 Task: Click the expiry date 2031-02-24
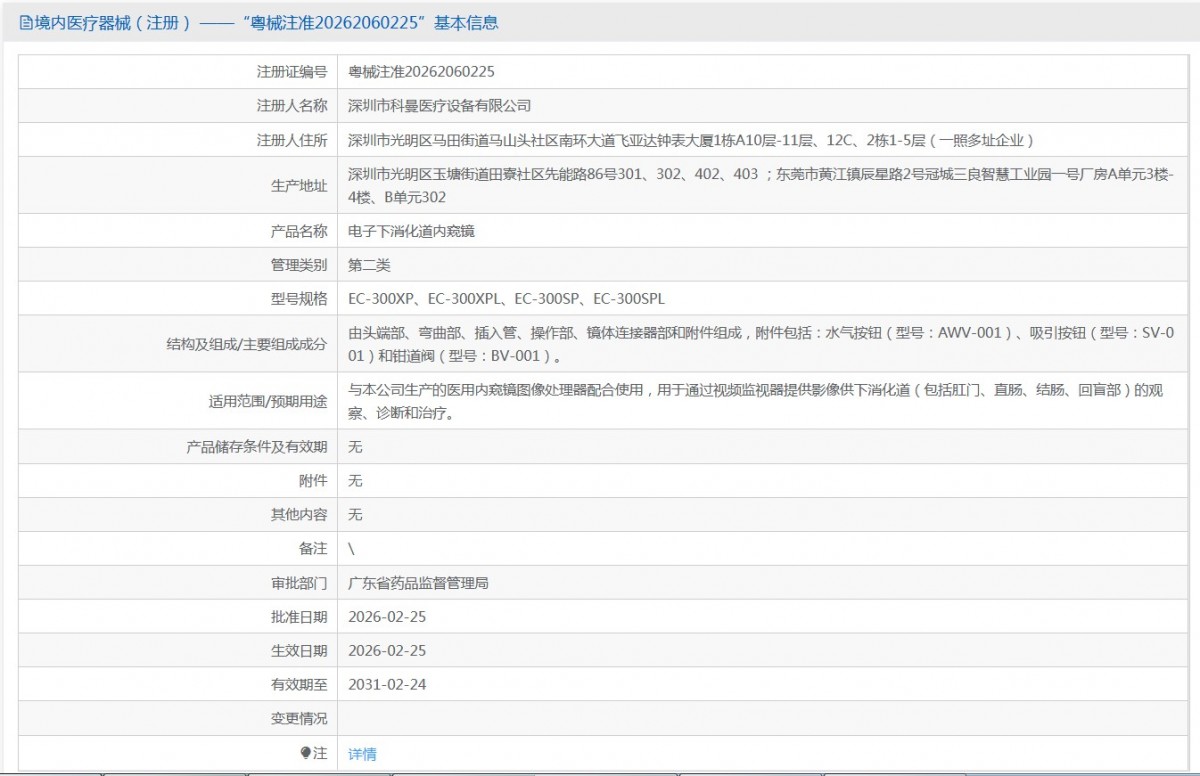click(x=387, y=685)
